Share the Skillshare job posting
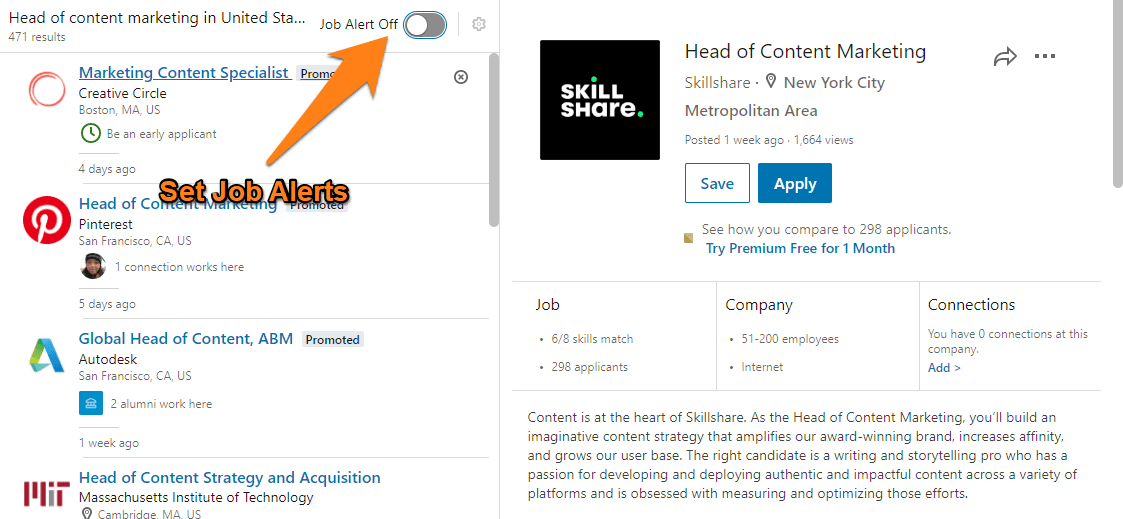The width and height of the screenshot is (1123, 519). coord(1004,57)
